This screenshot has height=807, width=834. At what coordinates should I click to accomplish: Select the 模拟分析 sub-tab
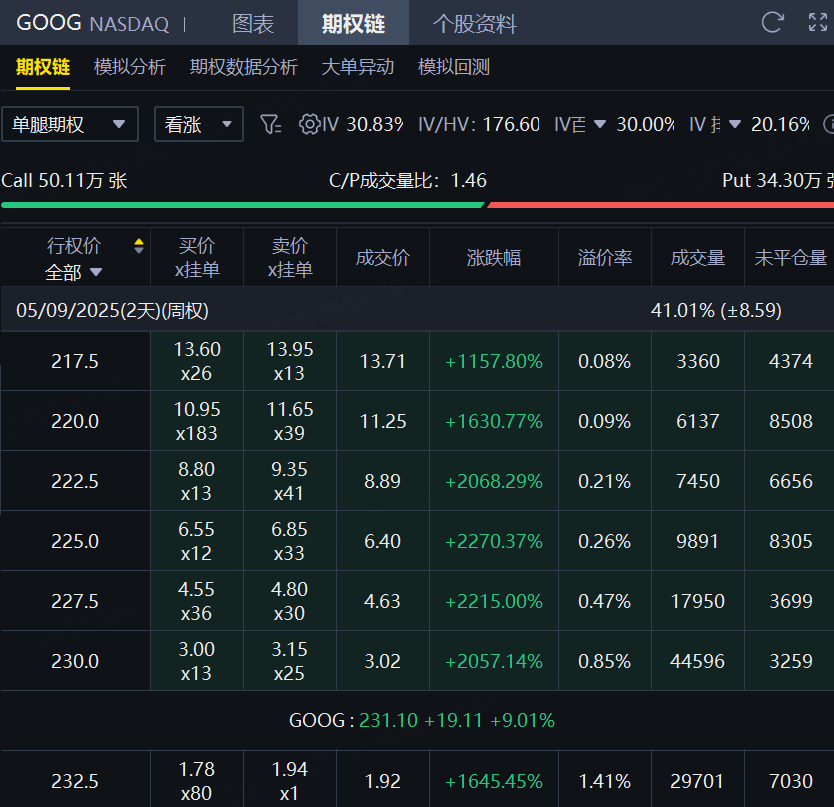pos(130,67)
